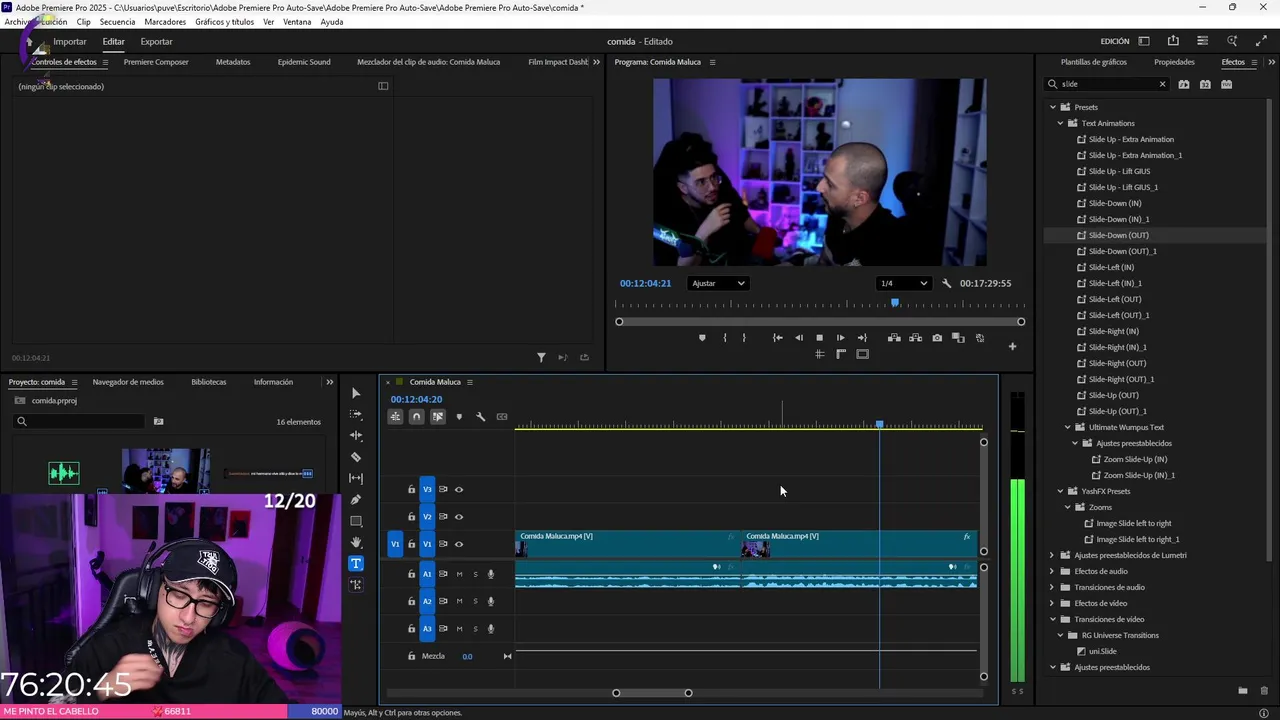Export frame with camera icon
Image resolution: width=1280 pixels, height=720 pixels.
click(937, 338)
